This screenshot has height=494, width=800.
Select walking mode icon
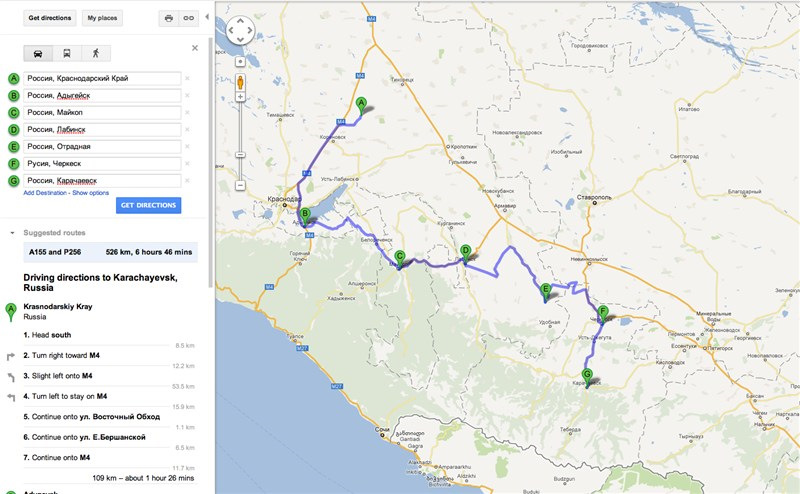tap(95, 53)
